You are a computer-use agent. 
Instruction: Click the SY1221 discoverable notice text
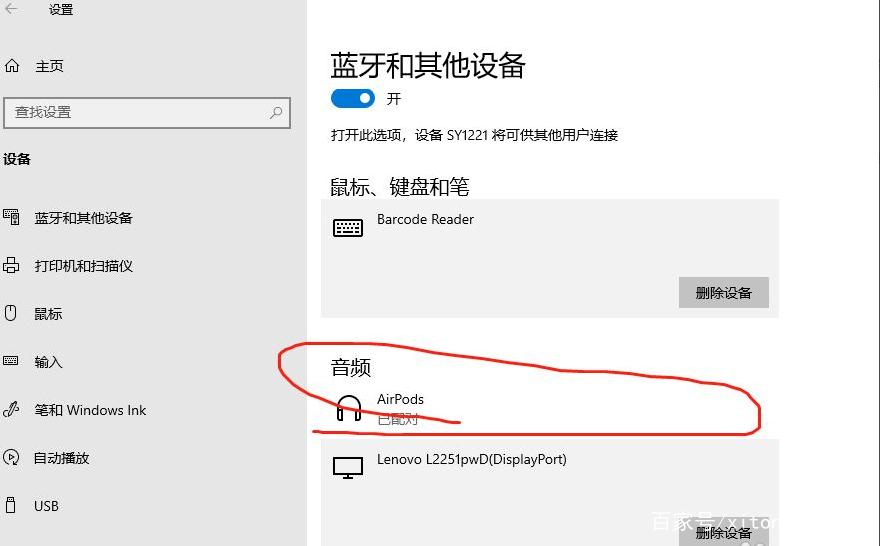[474, 135]
